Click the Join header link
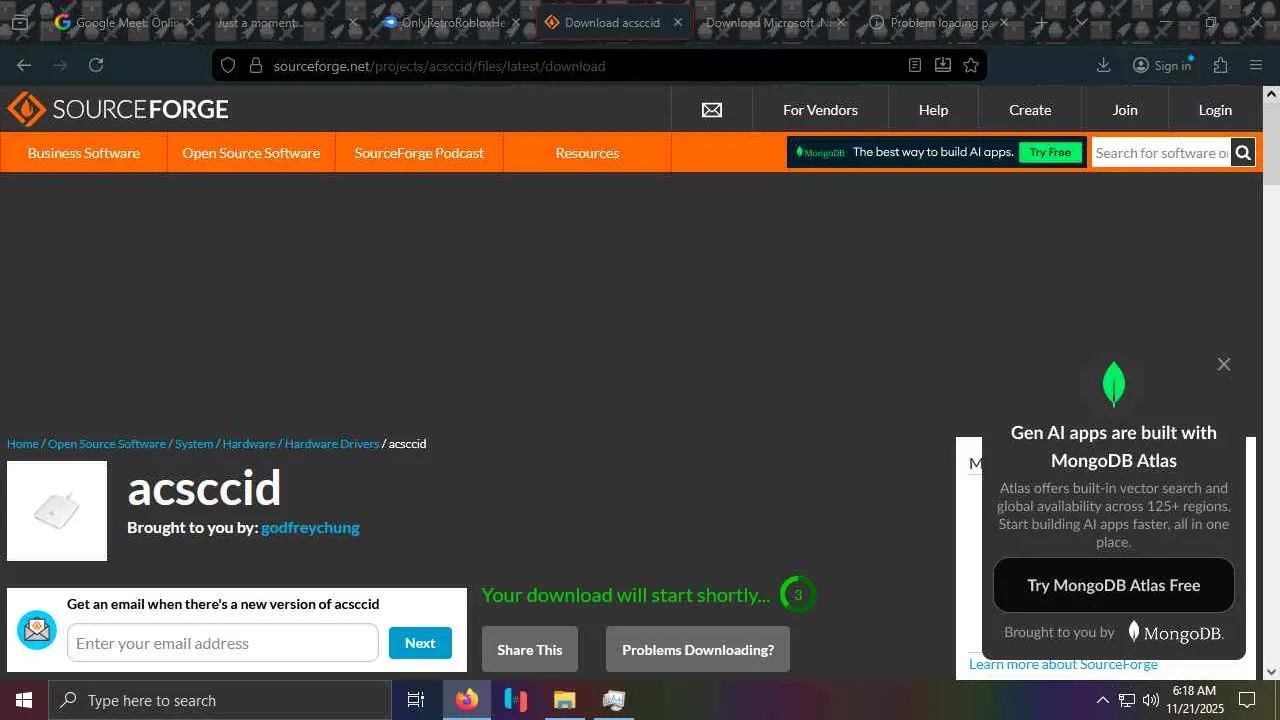 pyautogui.click(x=1125, y=110)
